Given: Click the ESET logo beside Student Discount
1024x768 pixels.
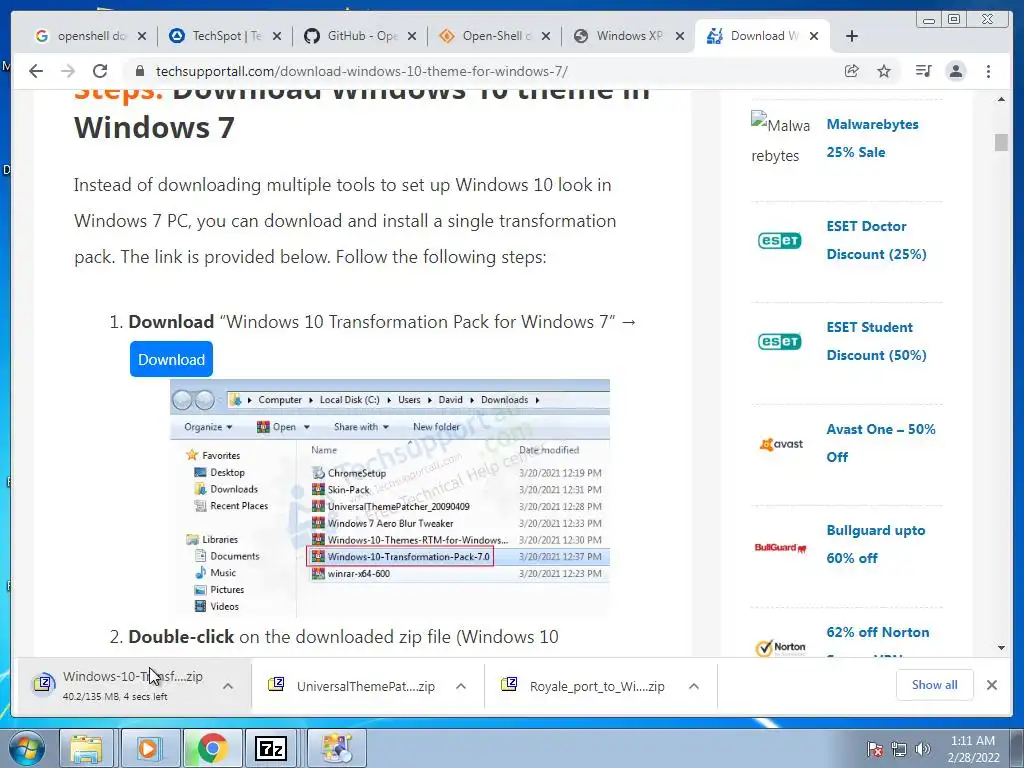Looking at the screenshot, I should [x=780, y=342].
